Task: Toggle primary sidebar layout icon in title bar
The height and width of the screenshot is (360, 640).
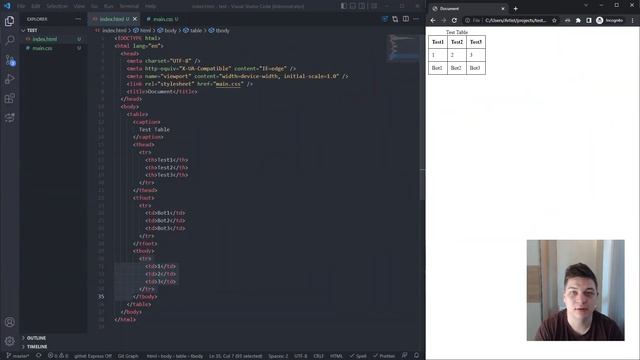Action: point(344,6)
